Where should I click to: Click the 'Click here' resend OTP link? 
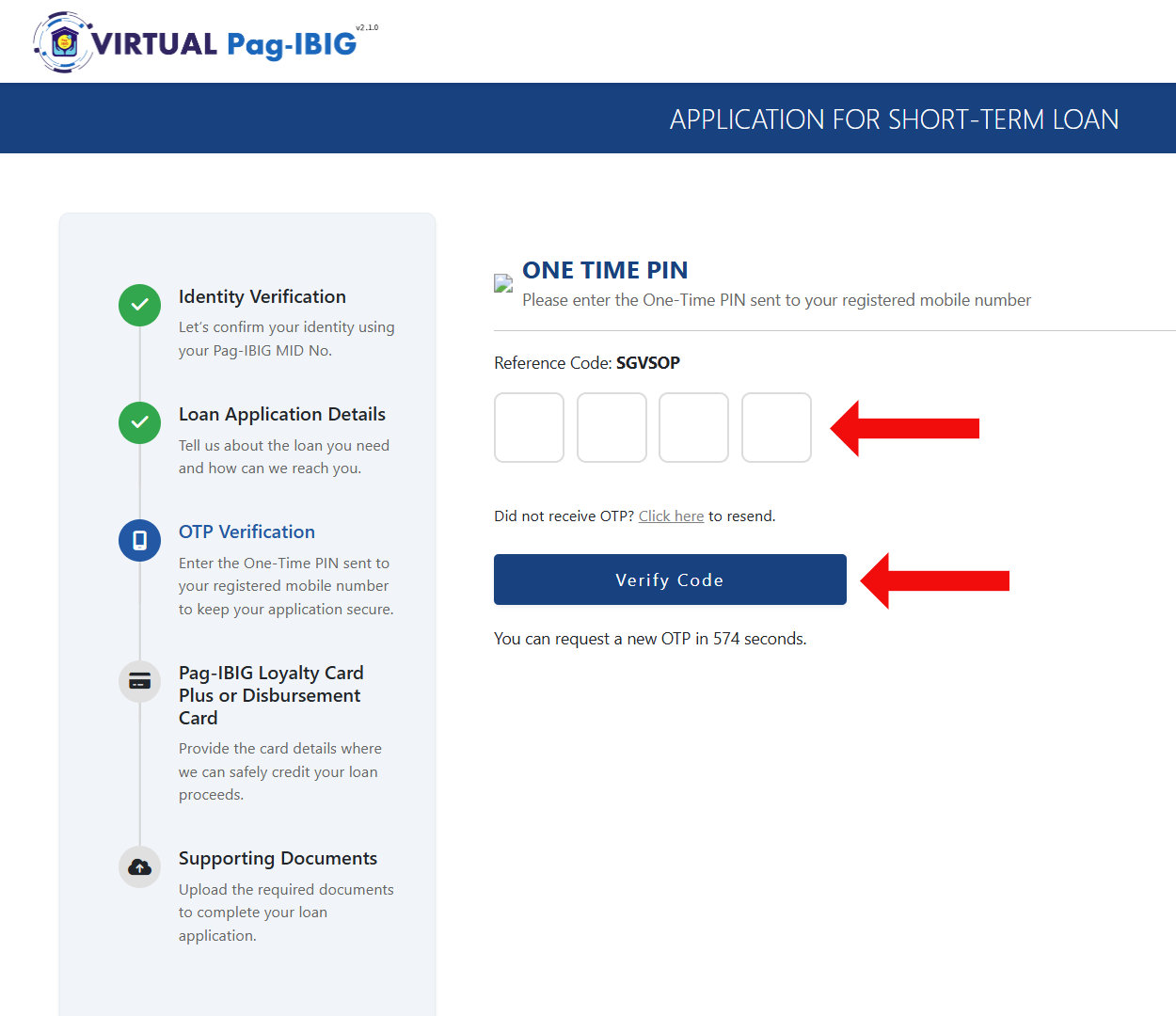click(671, 516)
